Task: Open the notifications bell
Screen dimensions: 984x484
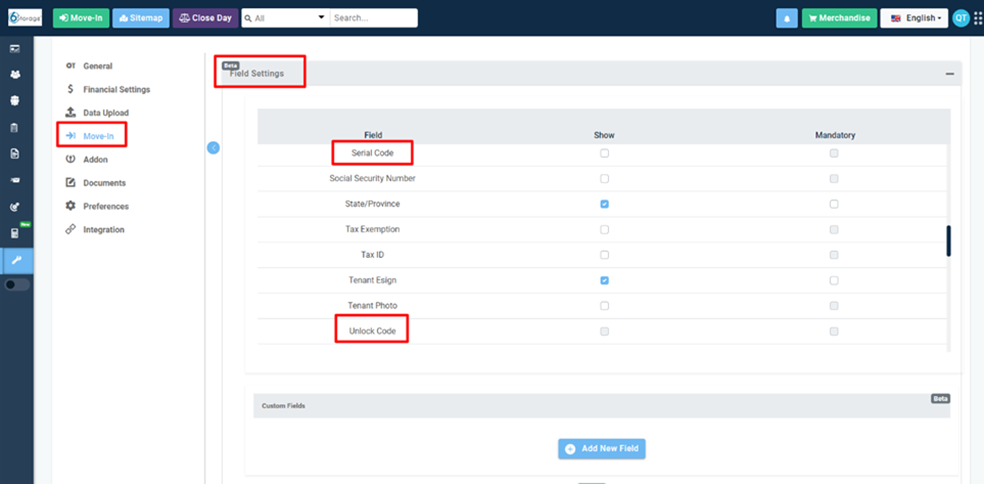Action: tap(786, 18)
